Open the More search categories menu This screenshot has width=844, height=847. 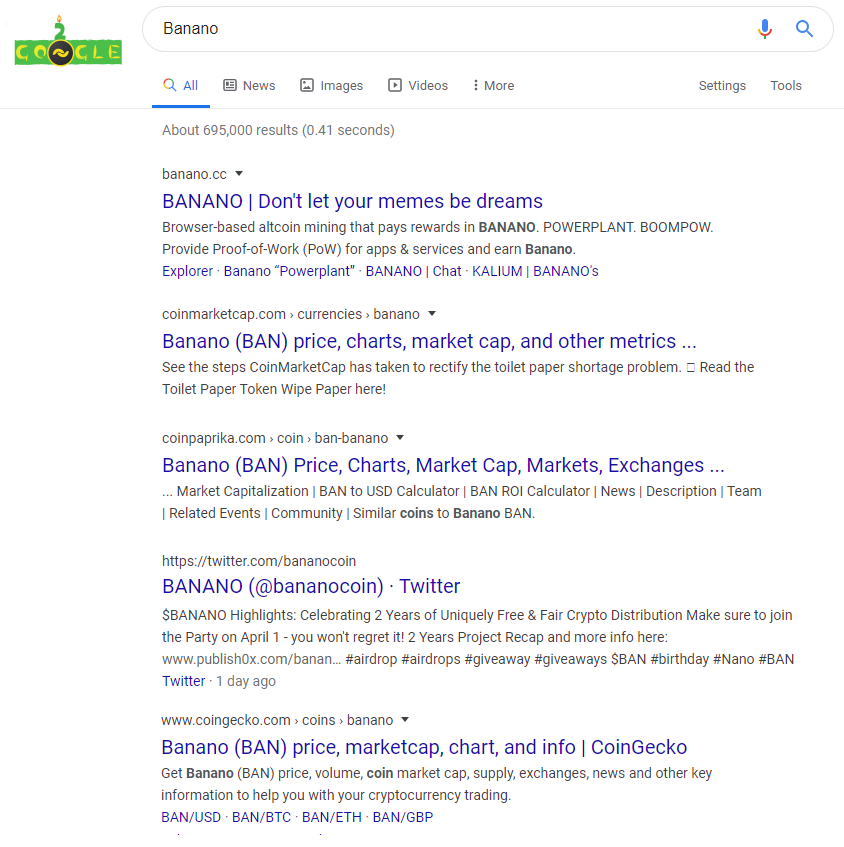(493, 86)
